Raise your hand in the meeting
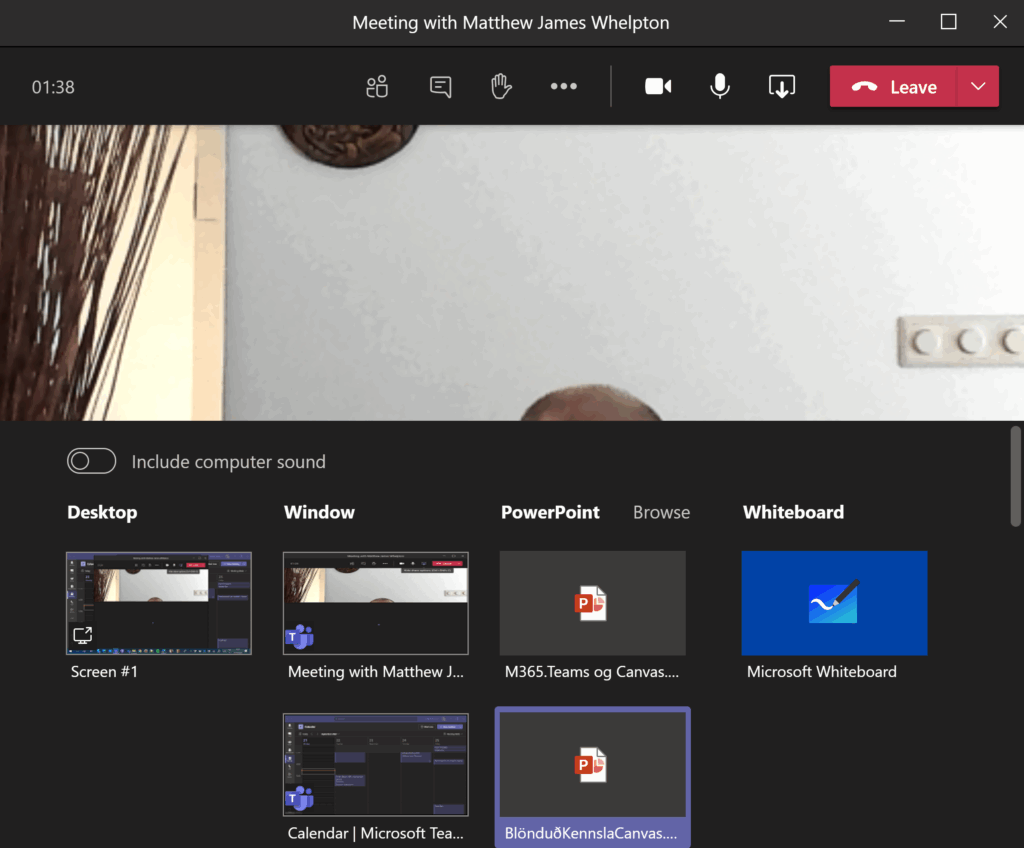The height and width of the screenshot is (848, 1024). (x=501, y=87)
